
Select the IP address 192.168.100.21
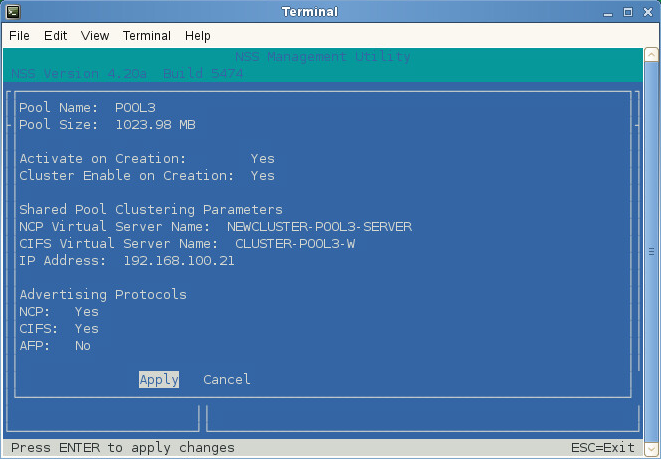179,260
